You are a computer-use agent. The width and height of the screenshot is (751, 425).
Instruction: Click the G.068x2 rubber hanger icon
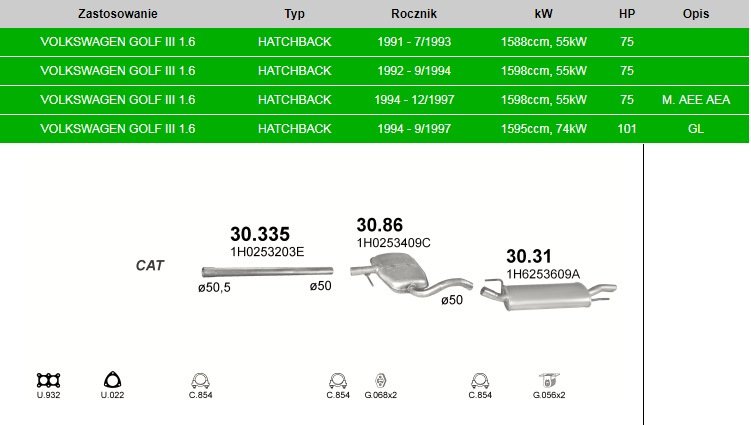click(380, 381)
